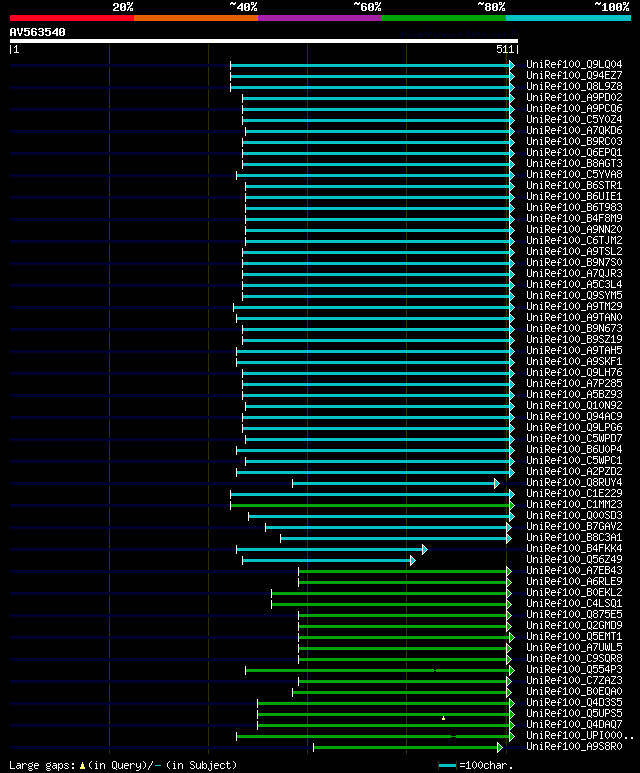640x773 pixels.
Task: Click the UniRef100_C6TJM2 label
Action: click(x=574, y=241)
